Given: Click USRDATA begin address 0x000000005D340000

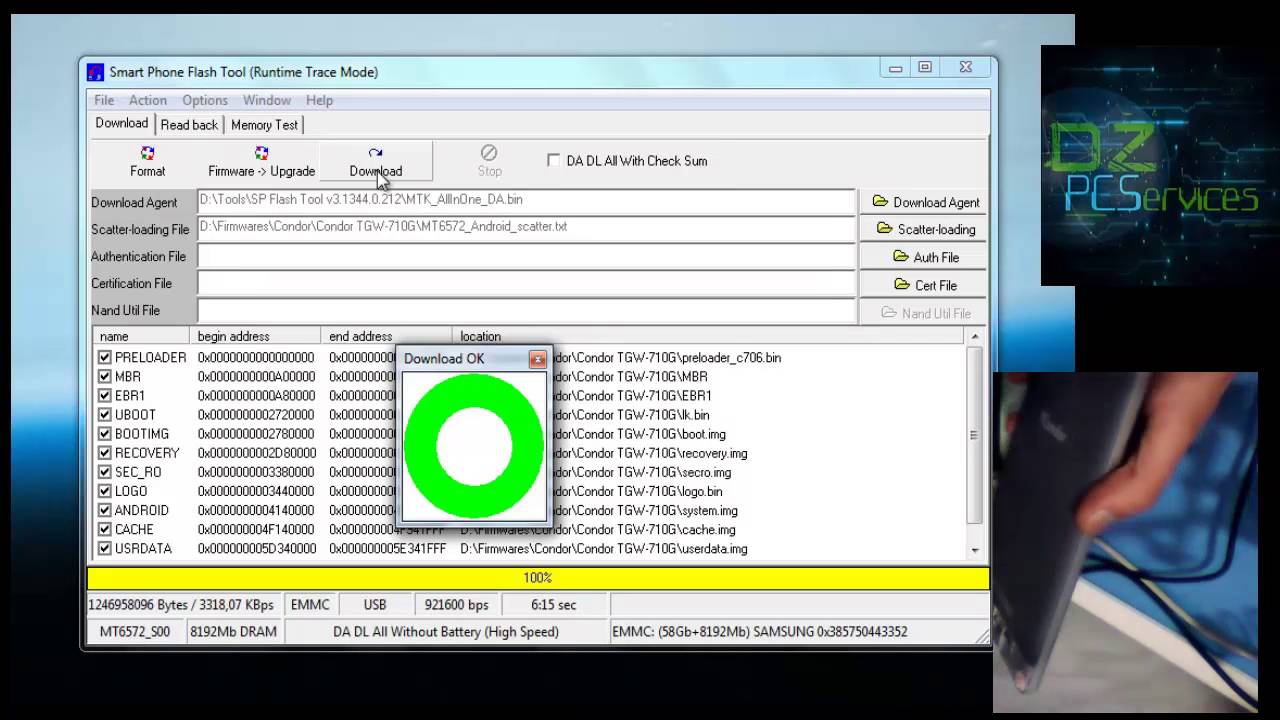Looking at the screenshot, I should [257, 548].
